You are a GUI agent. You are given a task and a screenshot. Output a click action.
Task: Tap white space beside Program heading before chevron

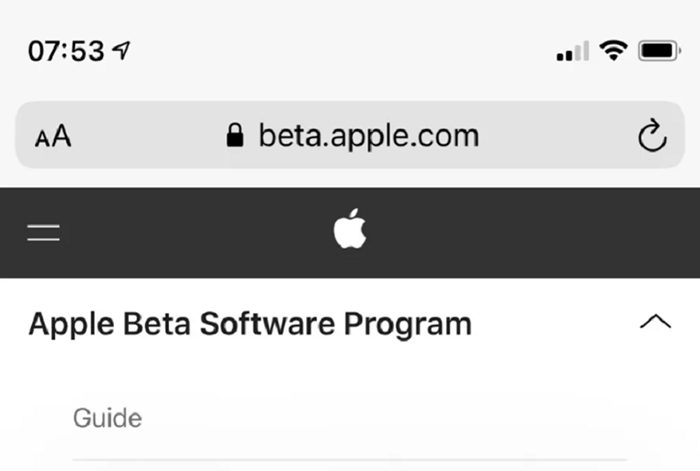(556, 323)
